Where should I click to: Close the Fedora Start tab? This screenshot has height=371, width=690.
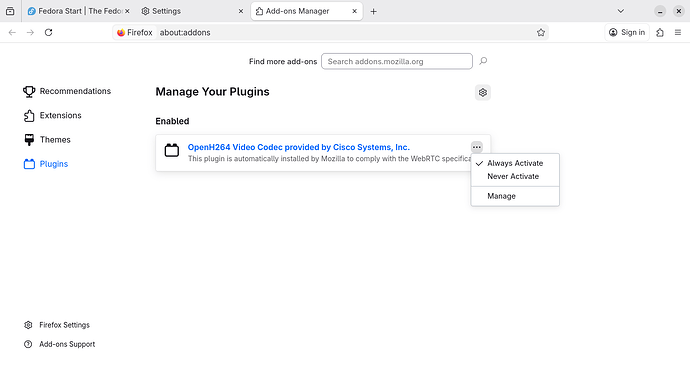tap(127, 11)
